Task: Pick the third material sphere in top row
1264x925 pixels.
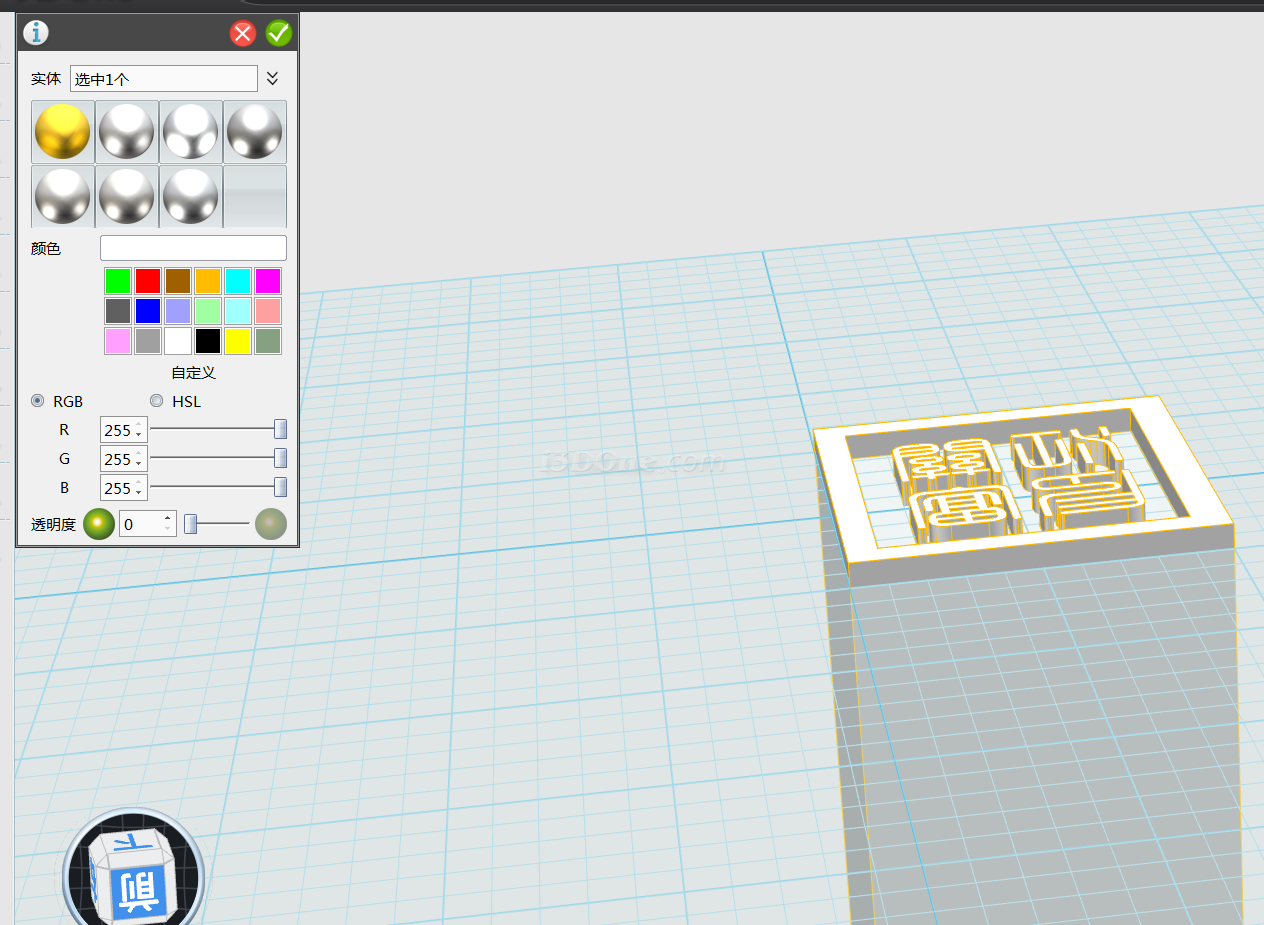Action: 191,132
